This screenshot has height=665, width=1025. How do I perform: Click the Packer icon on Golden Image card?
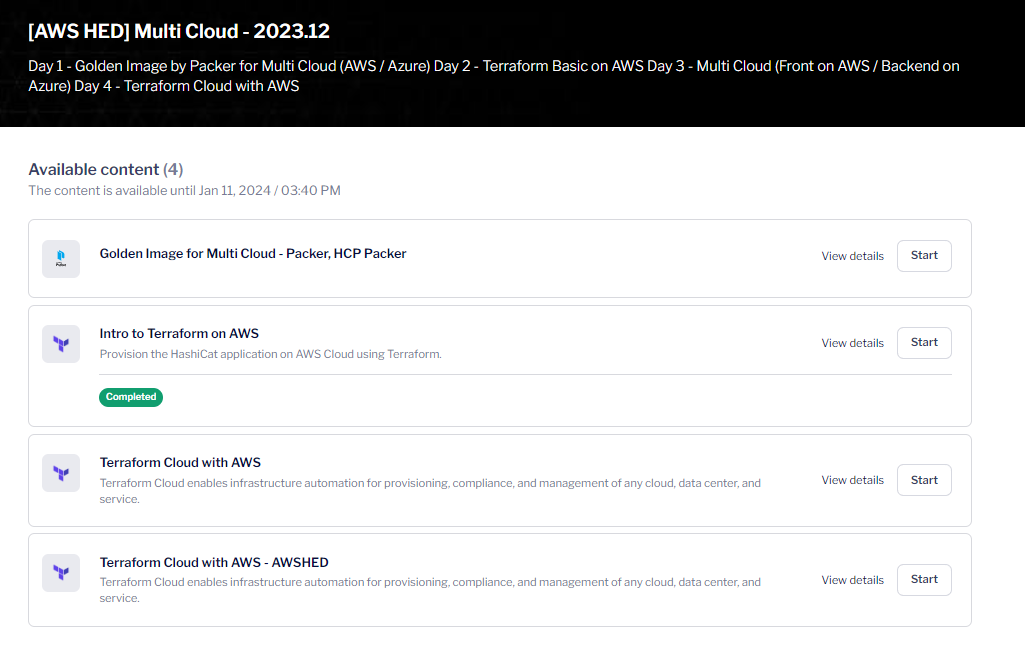click(61, 259)
